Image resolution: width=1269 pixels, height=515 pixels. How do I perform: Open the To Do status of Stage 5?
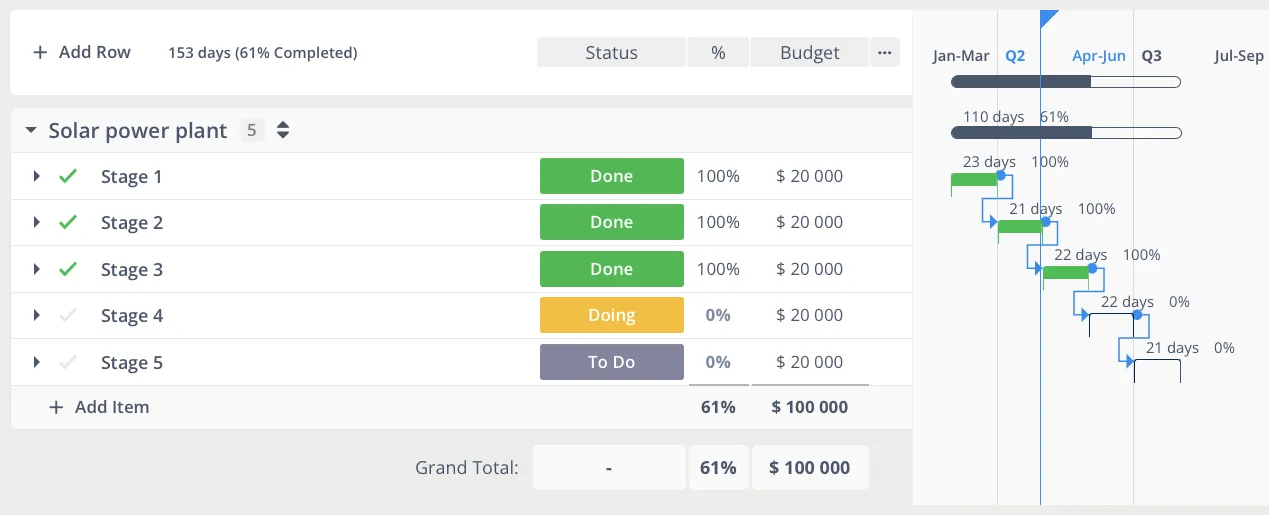click(612, 362)
